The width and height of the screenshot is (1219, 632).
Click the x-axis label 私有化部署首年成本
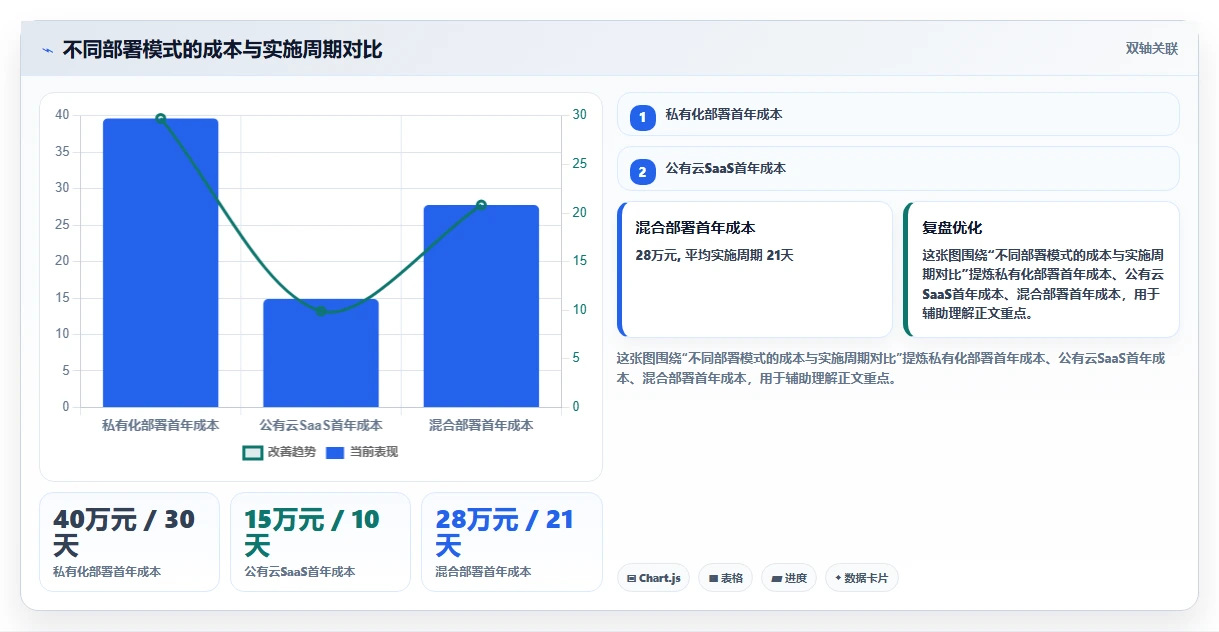click(x=160, y=425)
